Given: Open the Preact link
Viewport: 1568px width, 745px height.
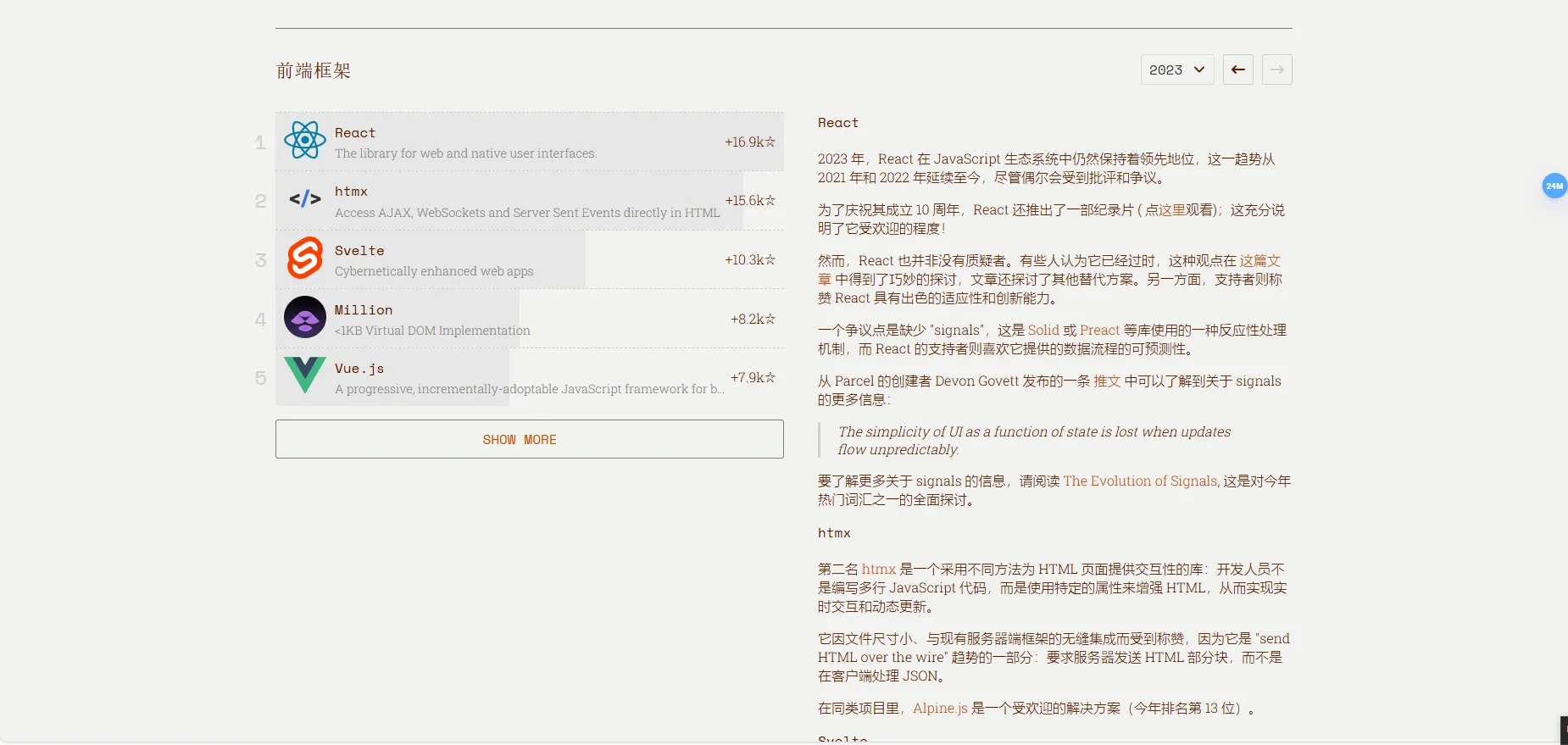Looking at the screenshot, I should [x=1099, y=331].
